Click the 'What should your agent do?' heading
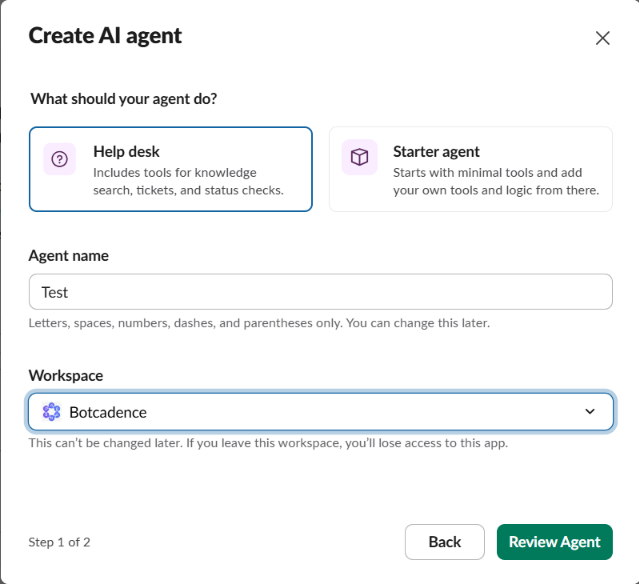The image size is (639, 584). 124,99
